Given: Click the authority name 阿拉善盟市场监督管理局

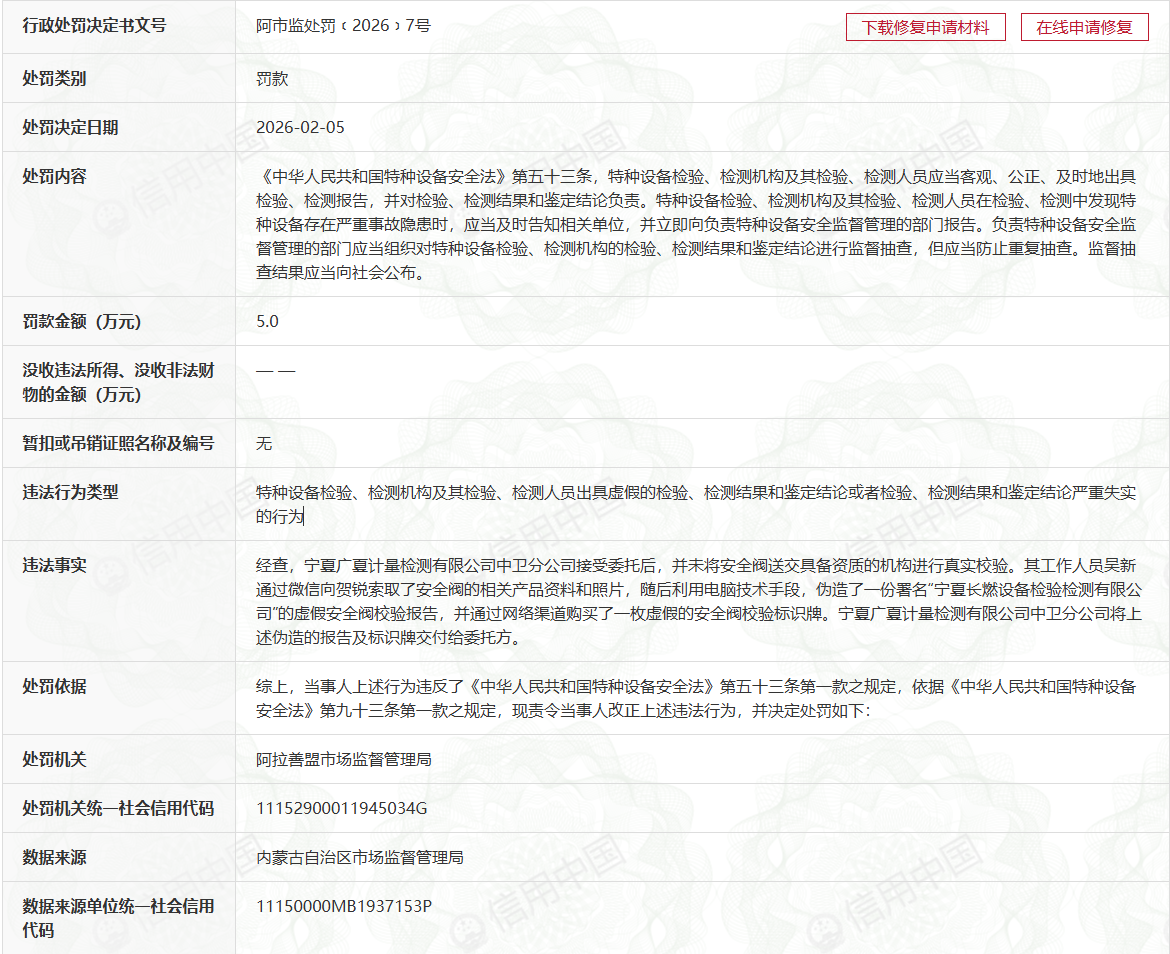Looking at the screenshot, I should tap(343, 759).
